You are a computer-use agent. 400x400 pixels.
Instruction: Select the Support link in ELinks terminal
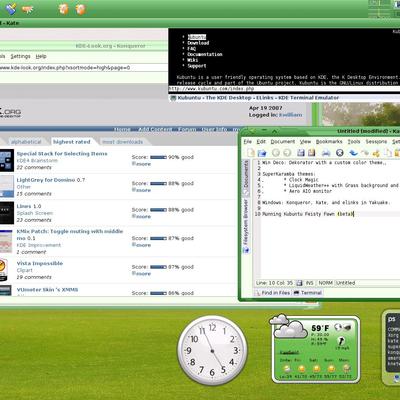point(197,66)
